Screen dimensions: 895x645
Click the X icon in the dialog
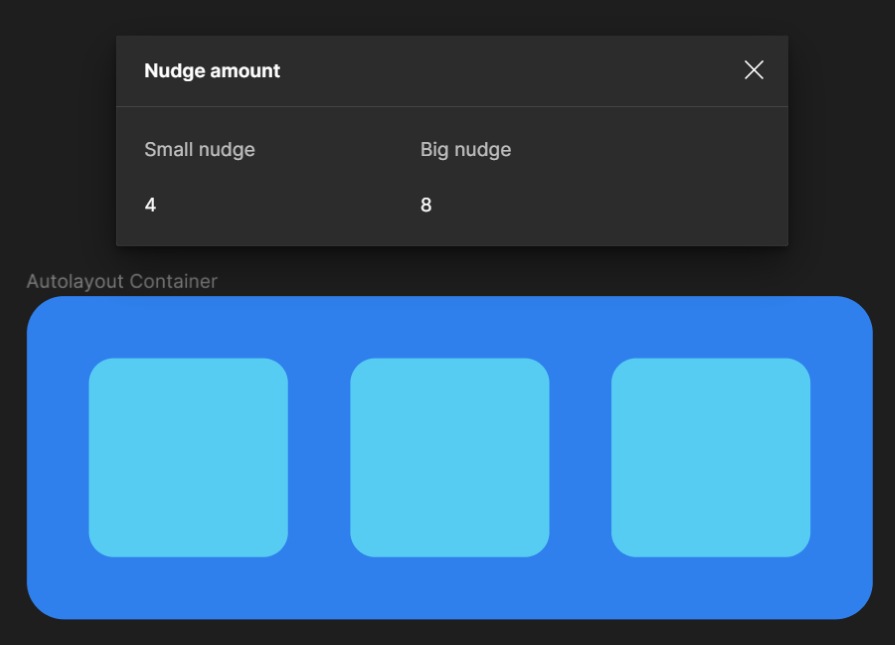[754, 70]
